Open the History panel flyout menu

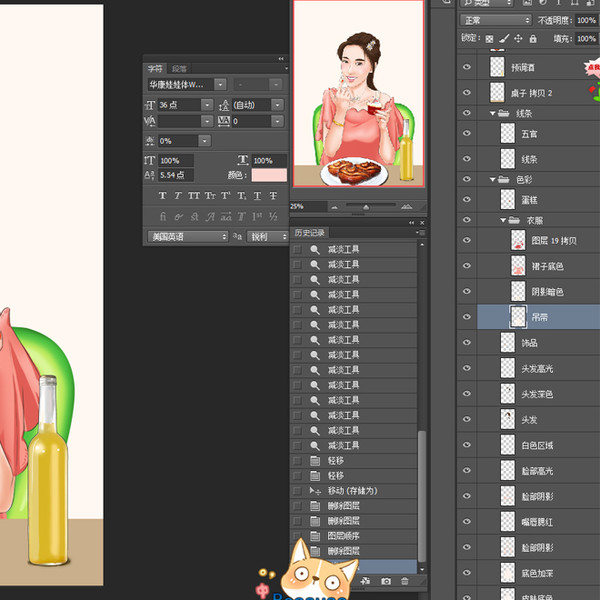[x=420, y=233]
